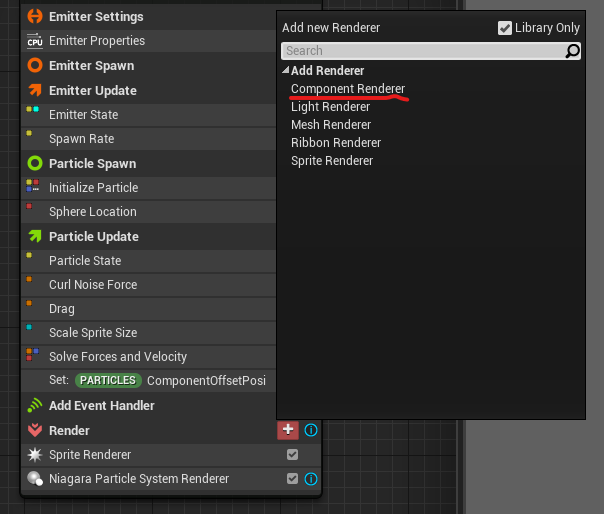Pick Ribbon Renderer from the list

click(336, 143)
